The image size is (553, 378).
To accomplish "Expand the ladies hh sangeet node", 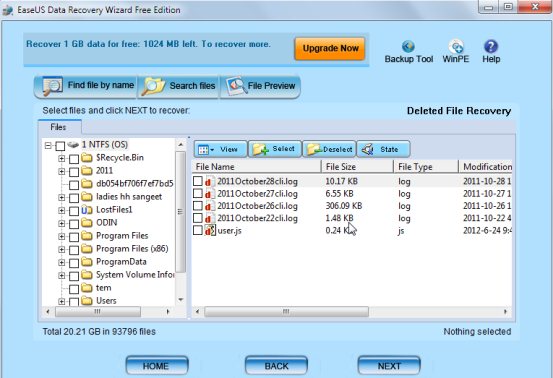I will coord(62,197).
